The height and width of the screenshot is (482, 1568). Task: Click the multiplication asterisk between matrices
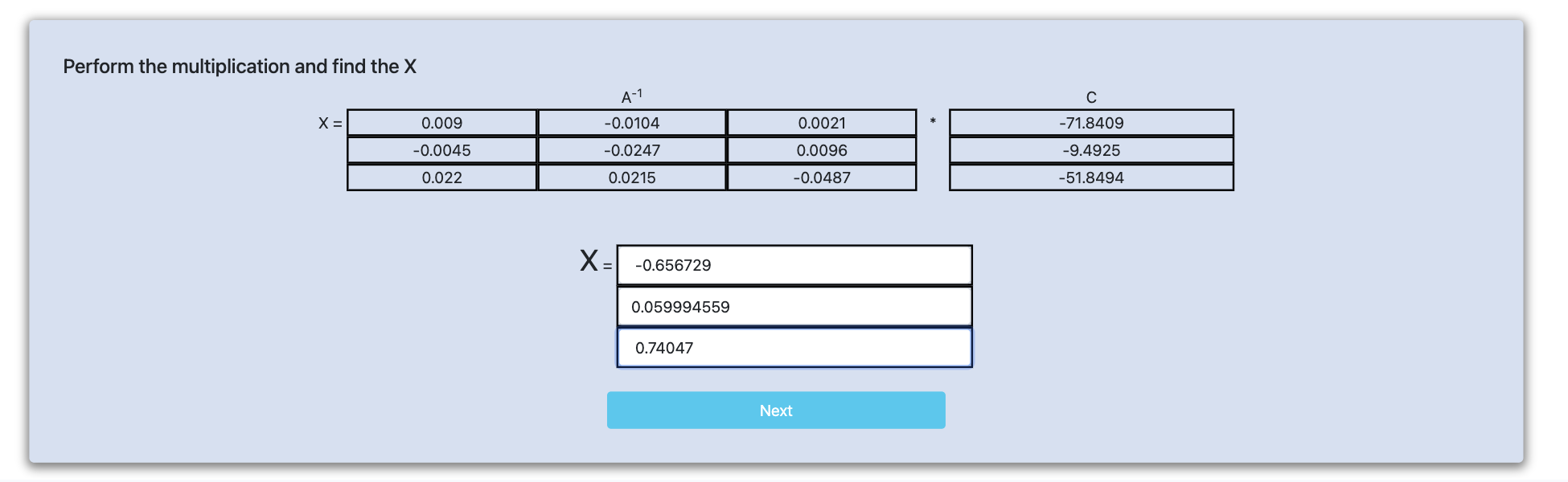(933, 122)
